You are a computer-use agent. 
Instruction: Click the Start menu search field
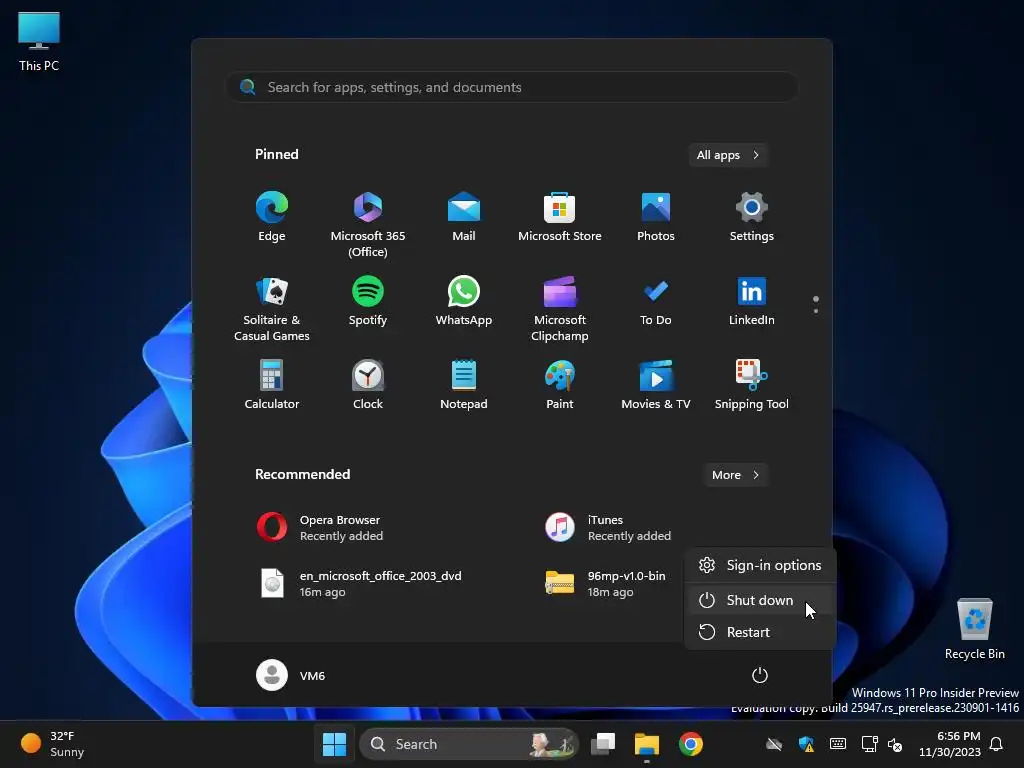pos(512,88)
